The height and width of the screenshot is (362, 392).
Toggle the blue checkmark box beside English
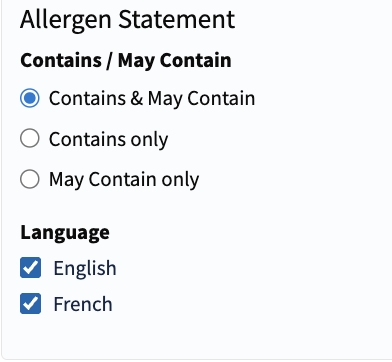point(30,268)
